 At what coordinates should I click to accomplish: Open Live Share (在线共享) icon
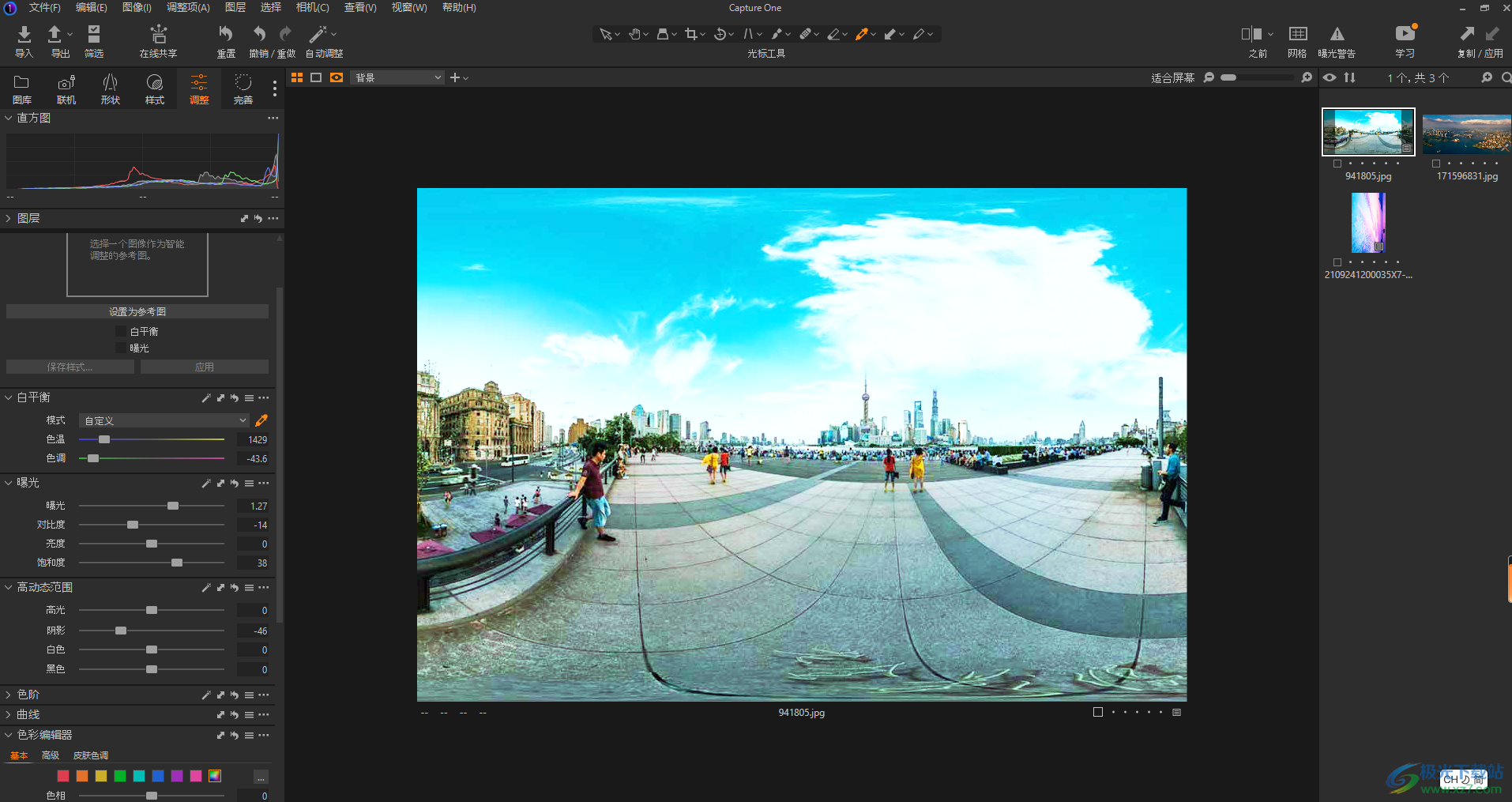[x=158, y=34]
